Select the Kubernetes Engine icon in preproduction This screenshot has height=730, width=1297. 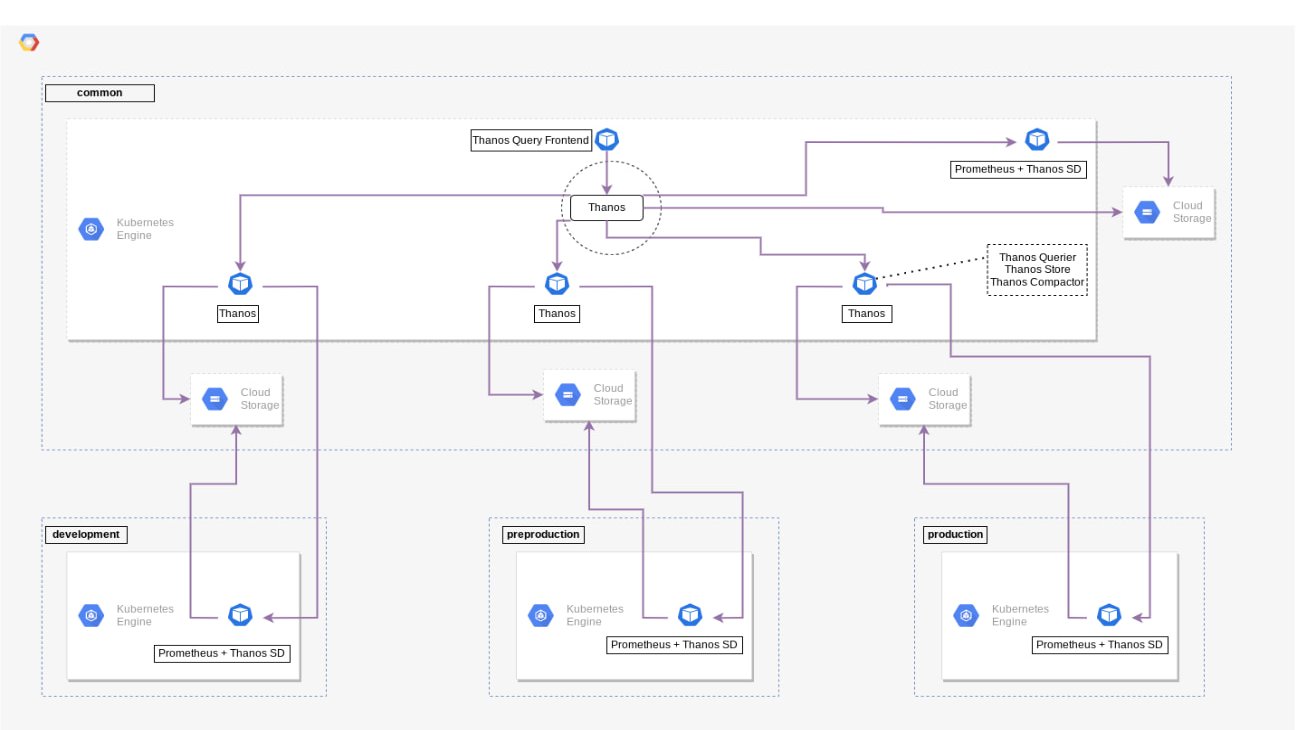point(541,615)
